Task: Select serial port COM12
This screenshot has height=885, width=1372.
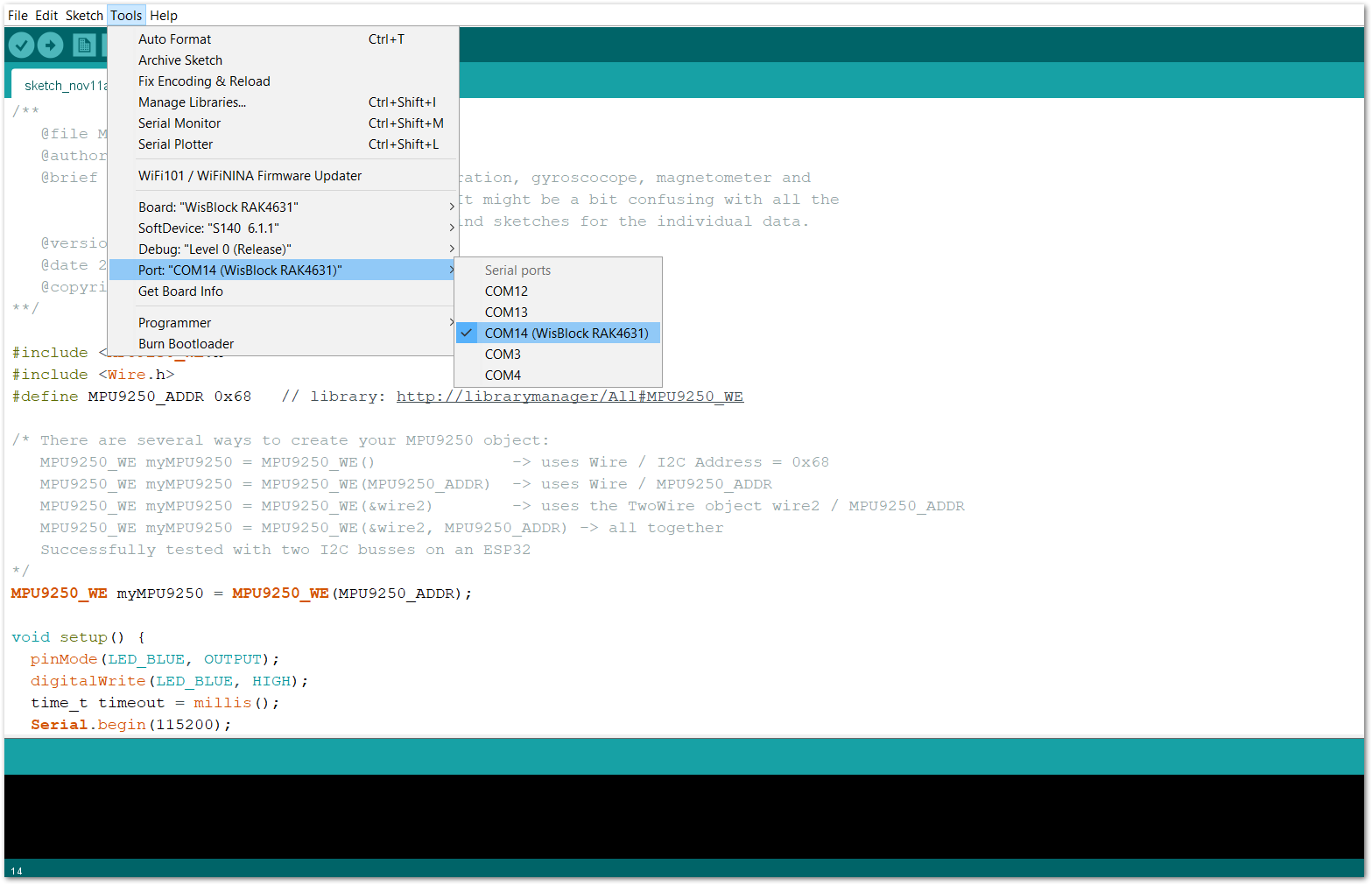Action: [558, 291]
